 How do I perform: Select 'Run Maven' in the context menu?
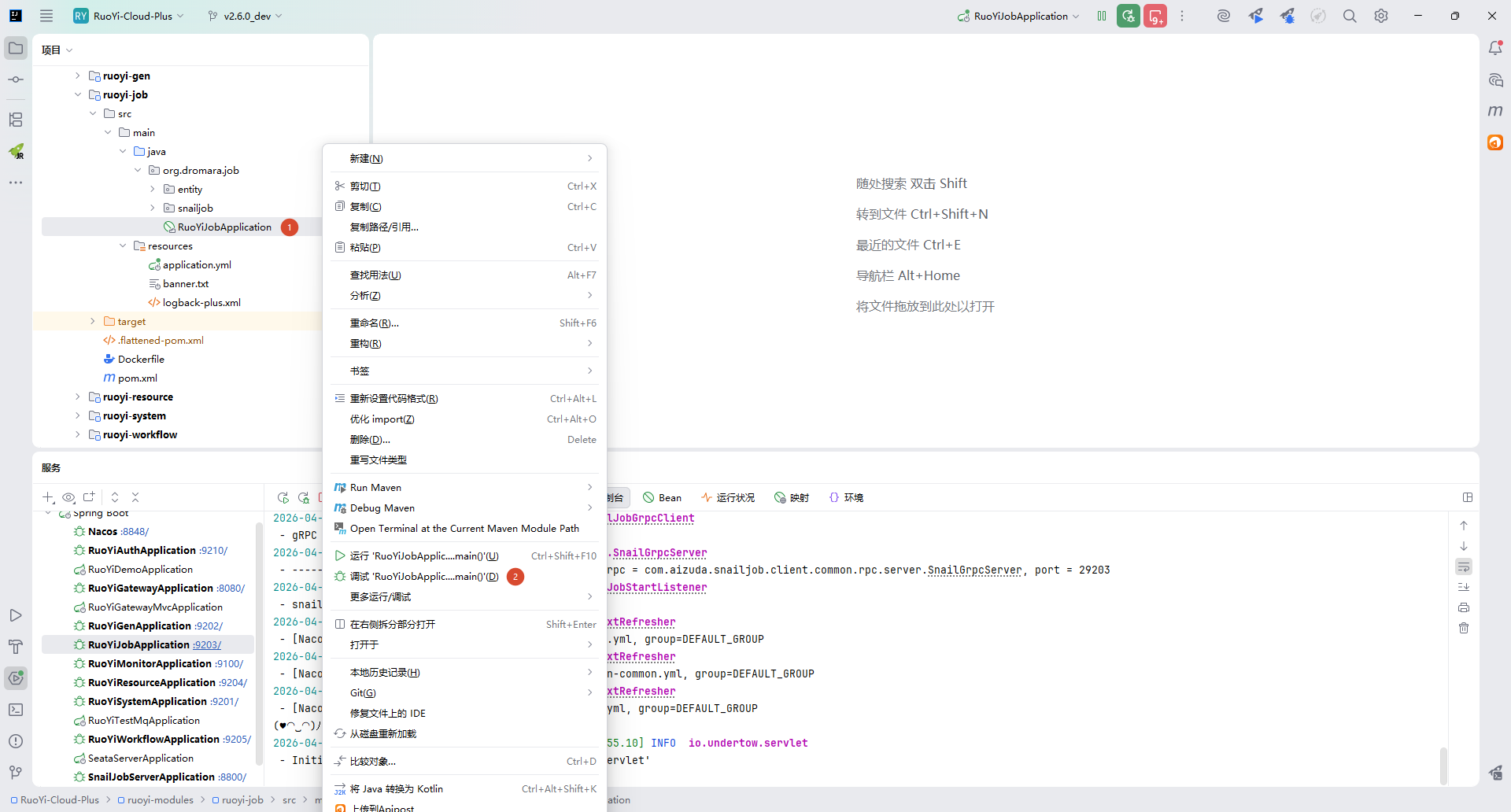coord(375,488)
